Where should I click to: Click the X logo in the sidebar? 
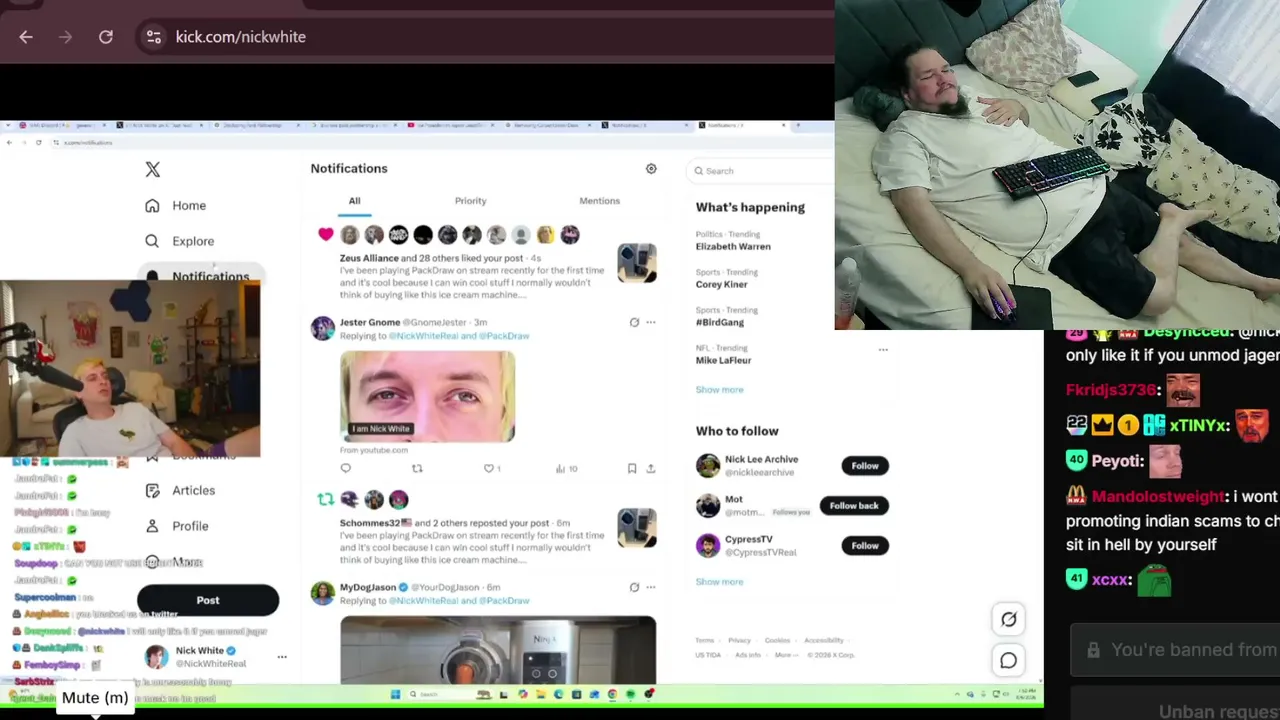coord(153,170)
